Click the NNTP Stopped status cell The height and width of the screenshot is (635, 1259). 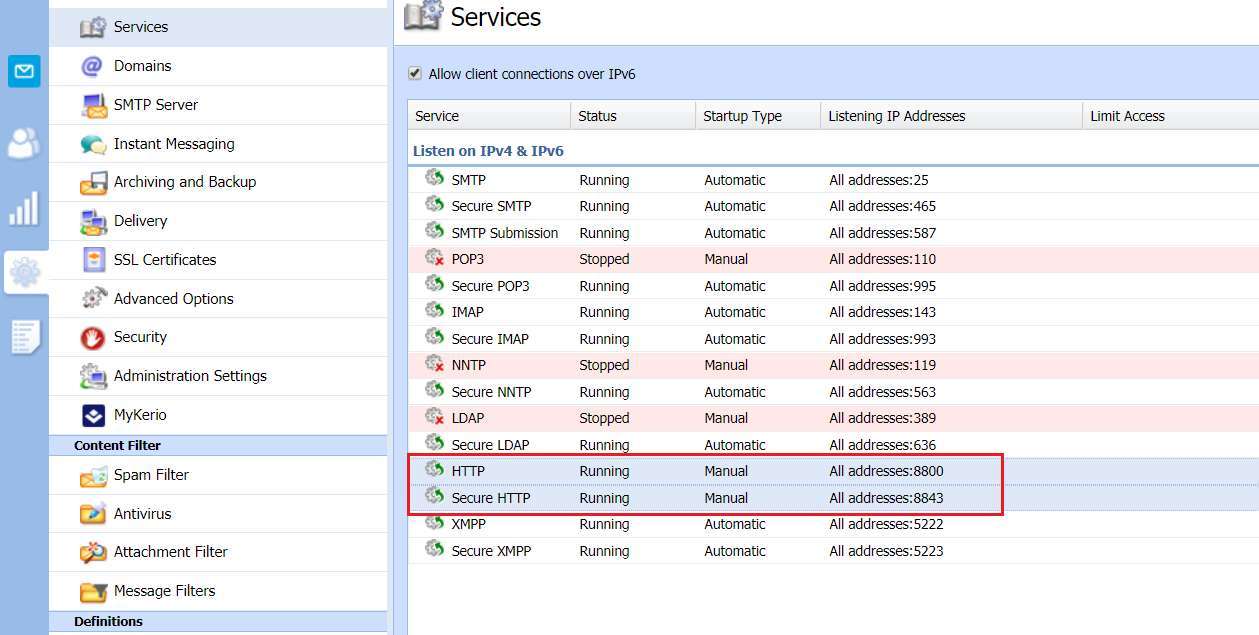[x=604, y=365]
